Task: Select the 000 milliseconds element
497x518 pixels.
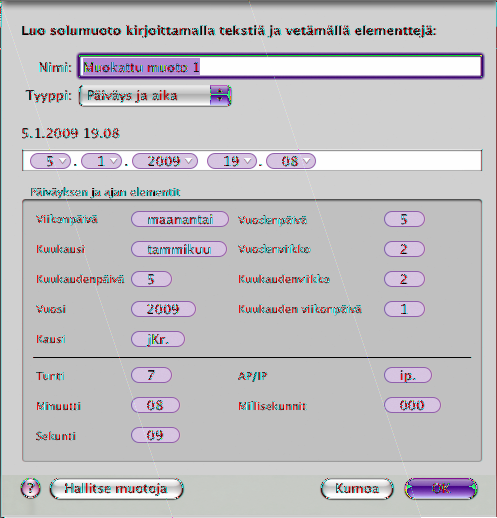Action: click(x=412, y=405)
